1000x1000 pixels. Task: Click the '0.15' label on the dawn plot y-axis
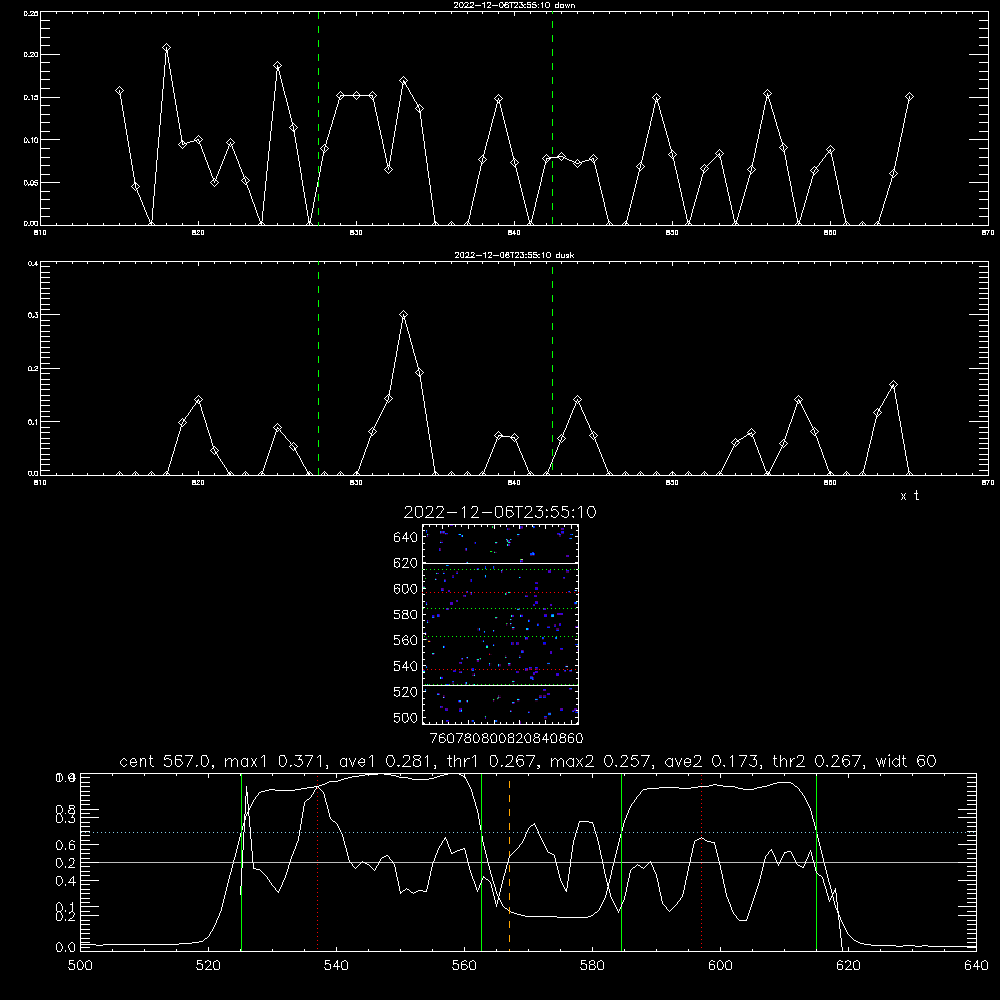(31, 98)
